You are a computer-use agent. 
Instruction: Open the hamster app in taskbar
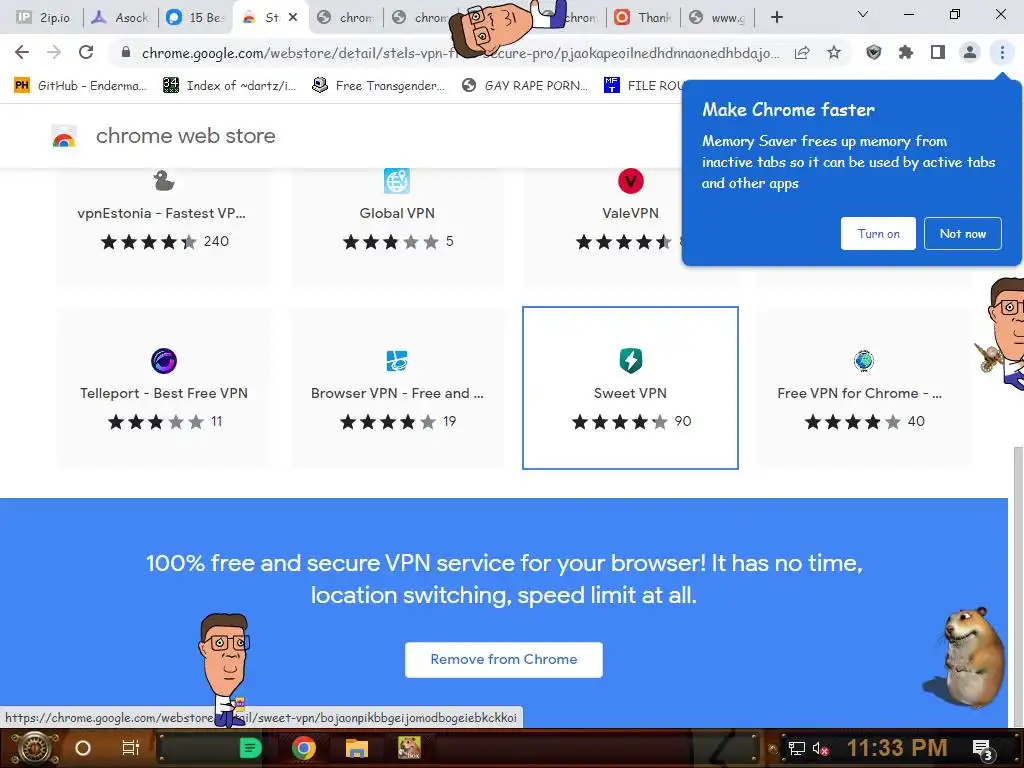(x=409, y=748)
